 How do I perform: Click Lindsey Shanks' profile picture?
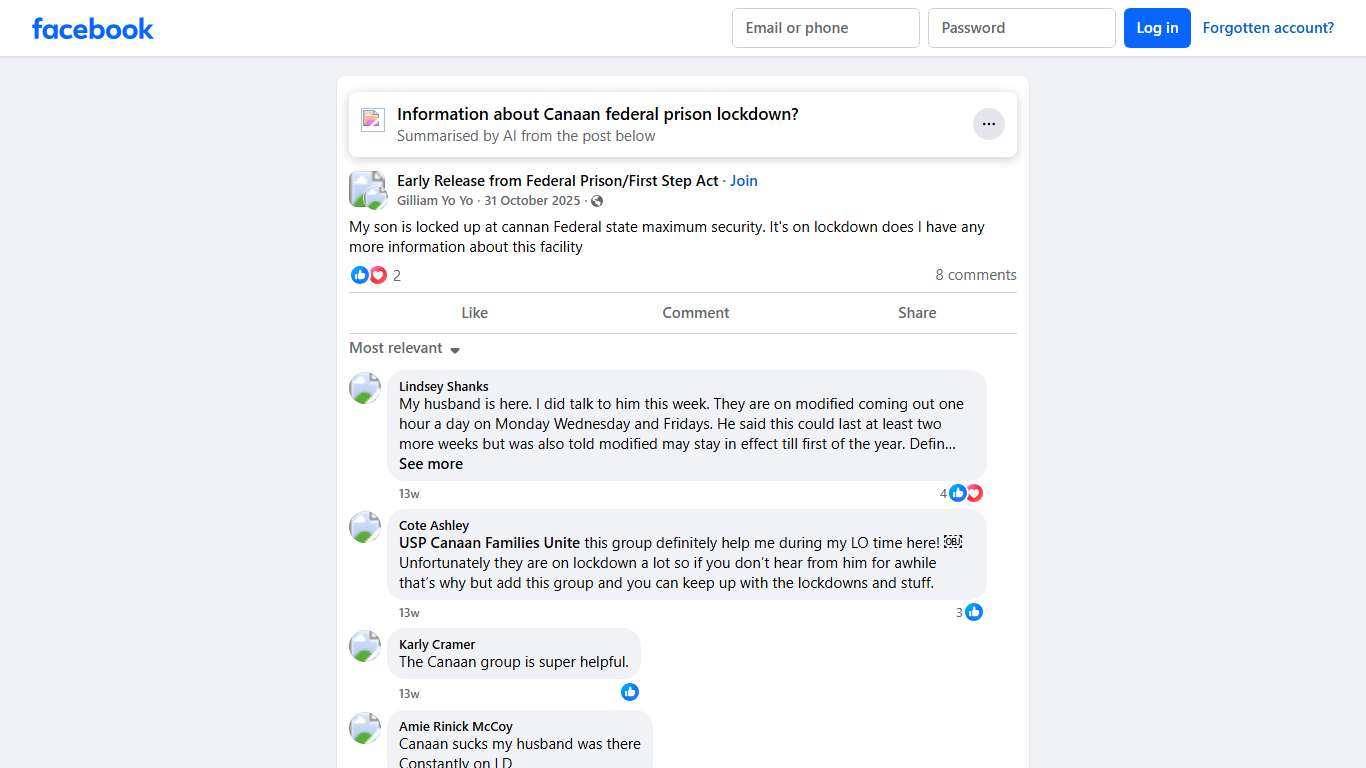pos(365,388)
